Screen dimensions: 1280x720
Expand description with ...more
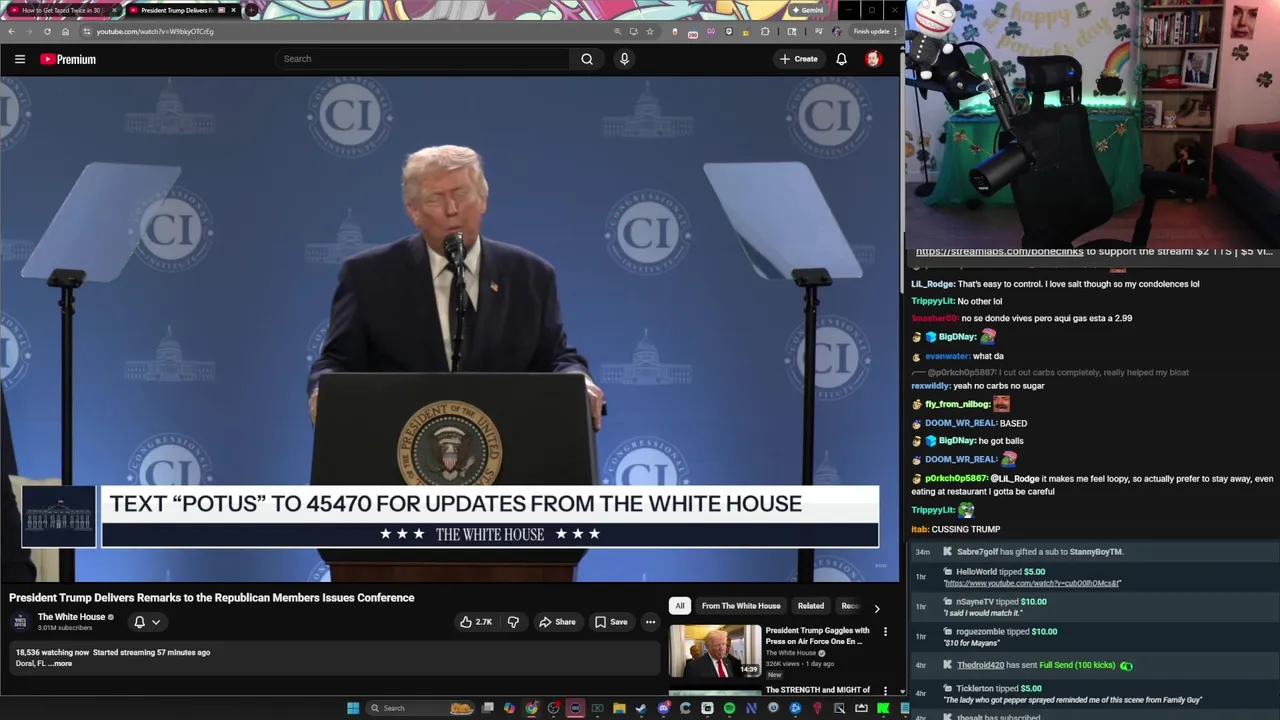click(x=61, y=663)
